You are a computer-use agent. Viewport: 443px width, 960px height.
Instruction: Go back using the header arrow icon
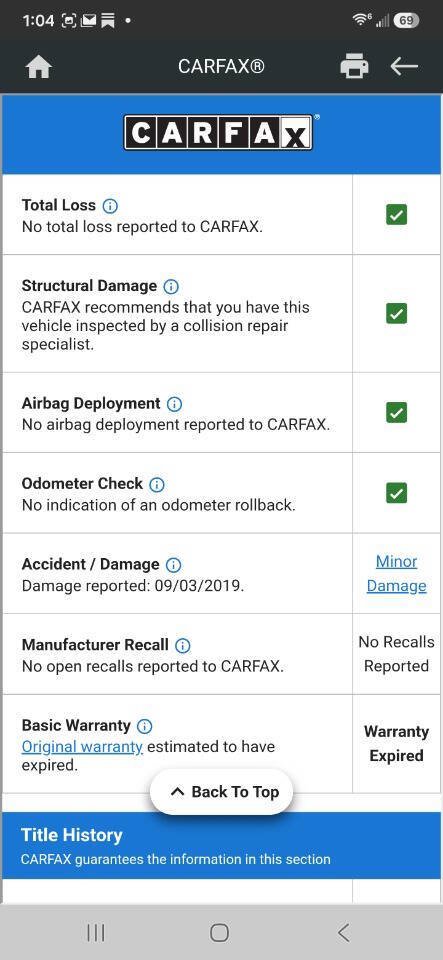404,66
